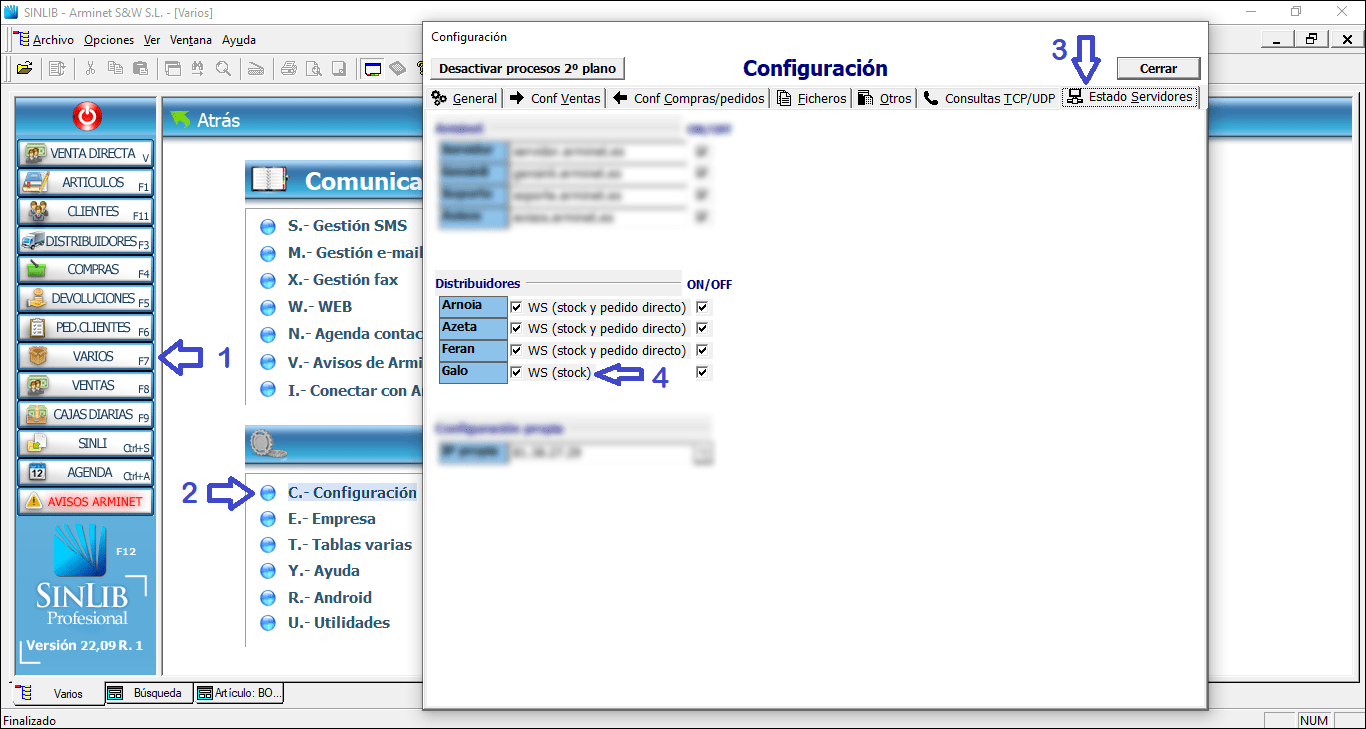This screenshot has width=1366, height=729.
Task: Open the Ventana menu
Action: (191, 40)
